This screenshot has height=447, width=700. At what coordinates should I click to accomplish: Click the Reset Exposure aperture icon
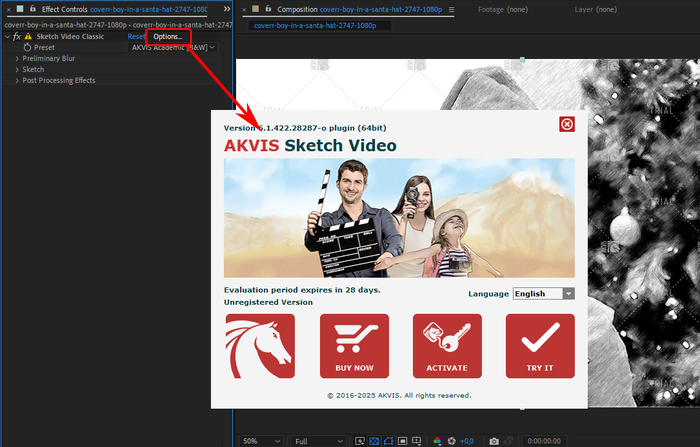tap(451, 441)
